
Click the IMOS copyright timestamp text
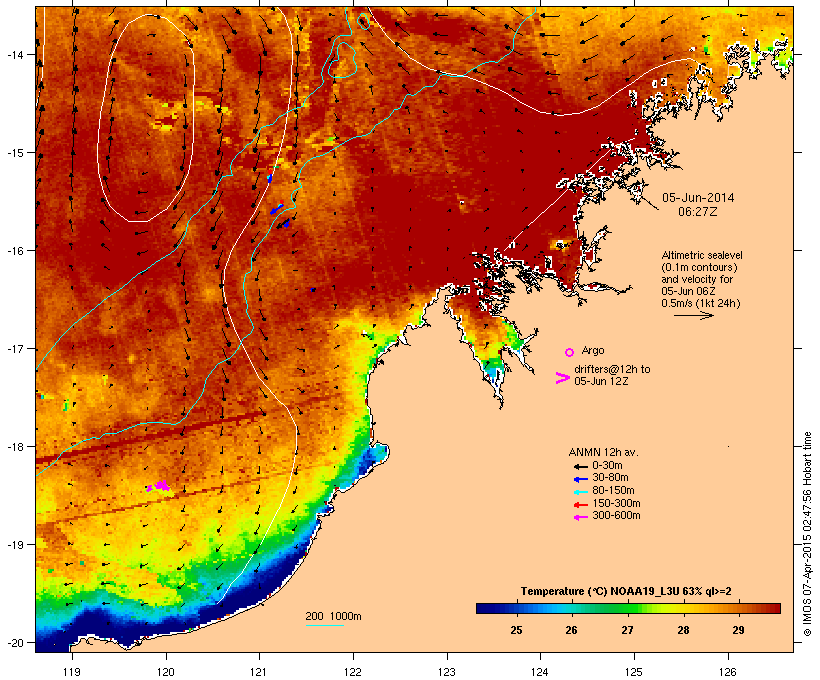click(x=807, y=534)
